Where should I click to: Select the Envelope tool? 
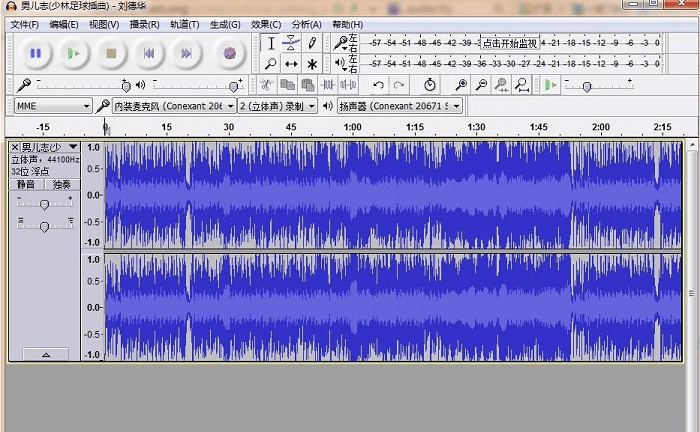point(291,43)
